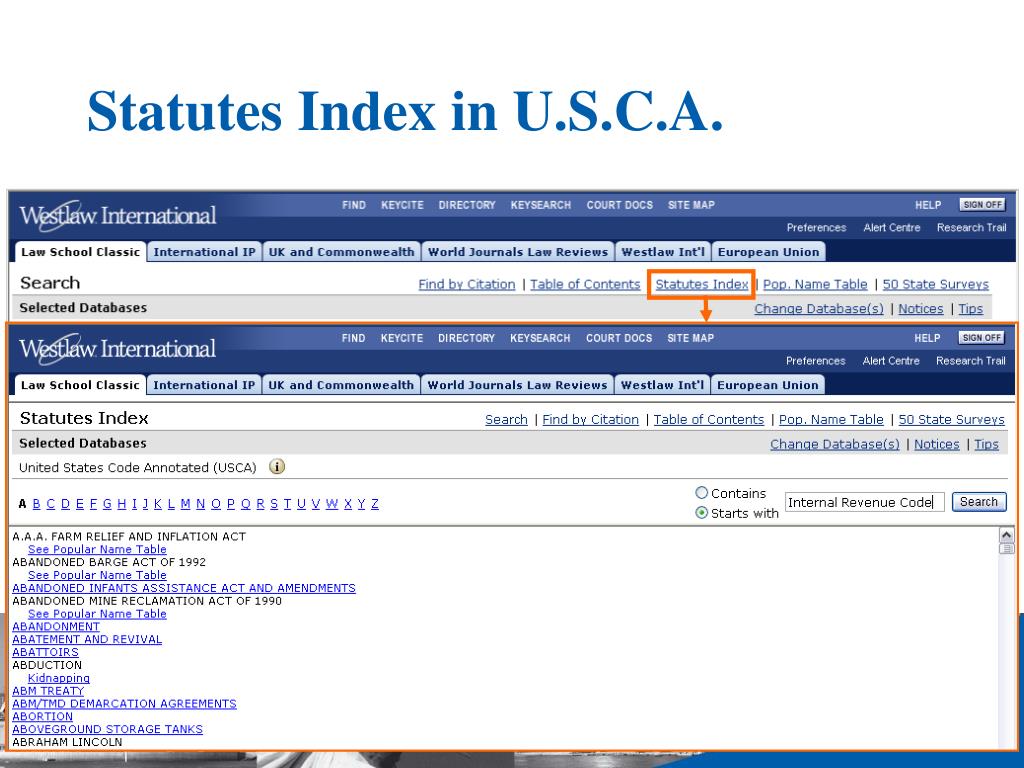This screenshot has width=1024, height=768.
Task: Open COURT DOCS in lower window menu
Action: pos(618,338)
